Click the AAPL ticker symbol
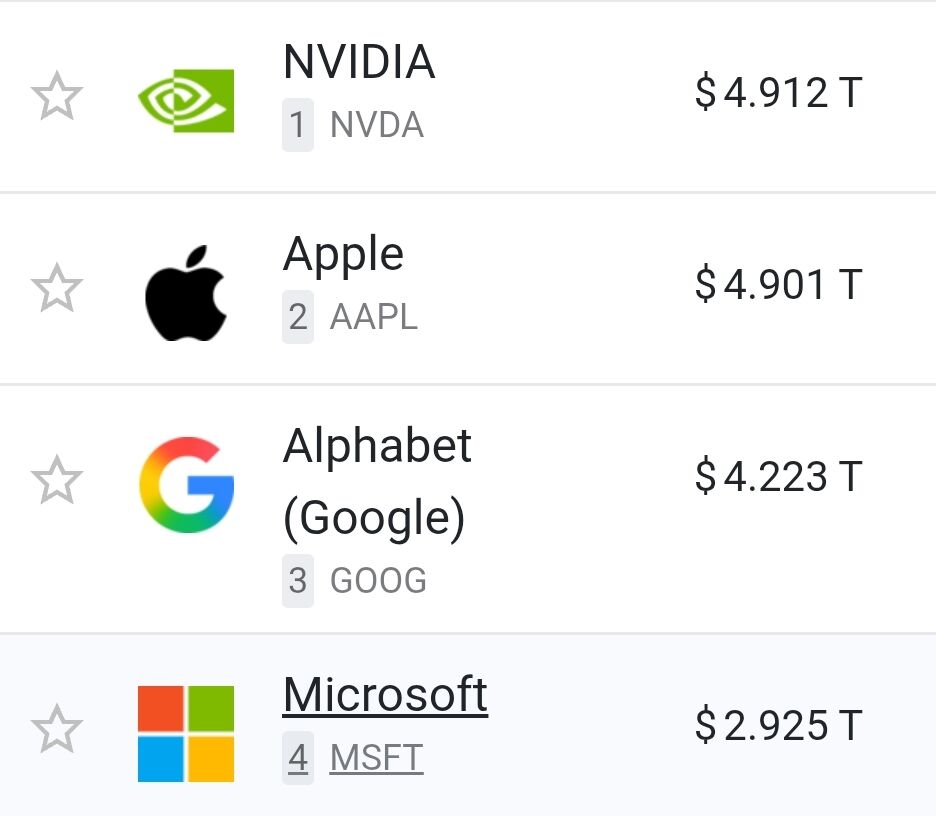The height and width of the screenshot is (816, 936). click(x=374, y=316)
